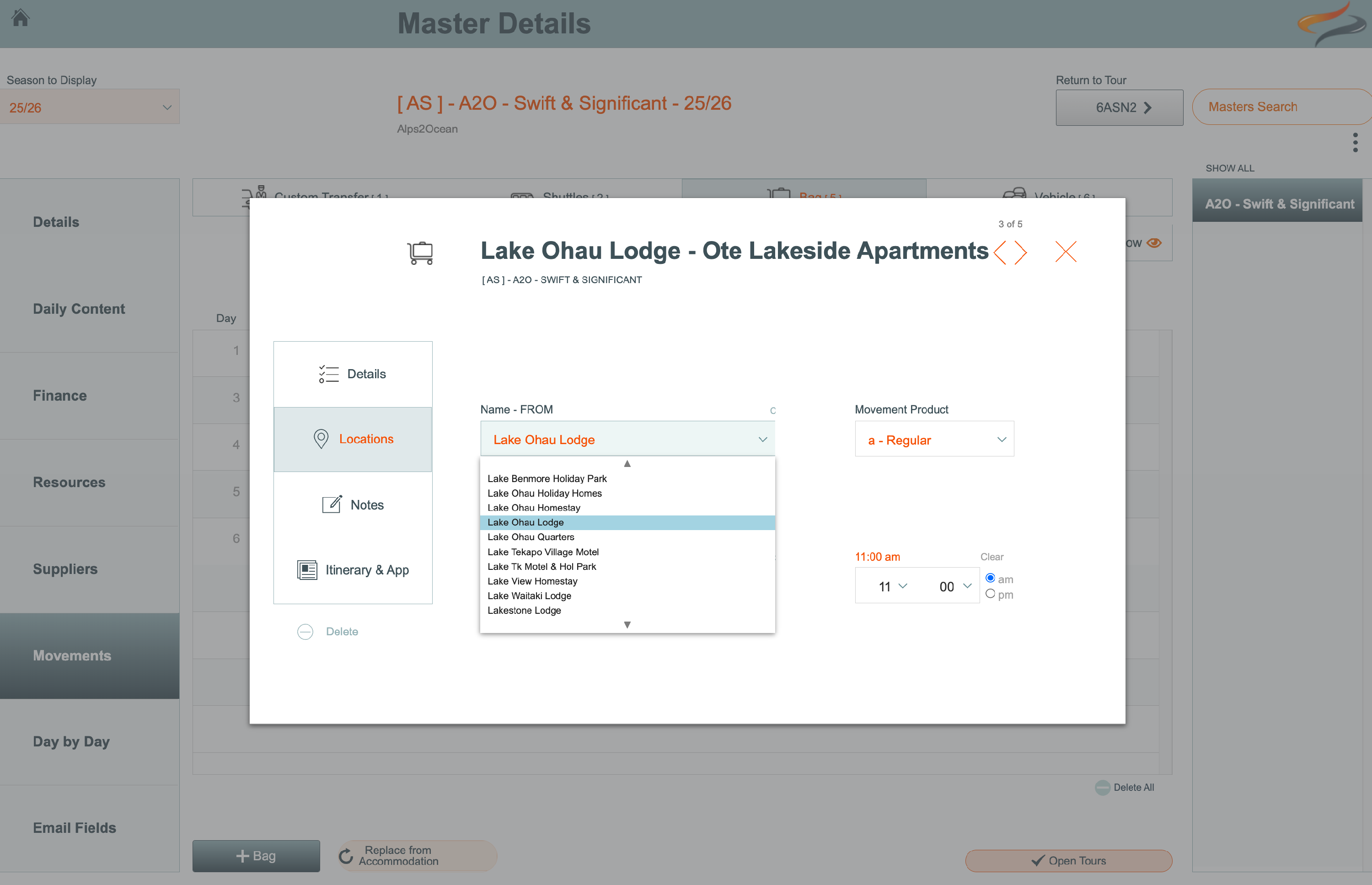
Task: Open the Notes tab in the dialog
Action: (353, 504)
